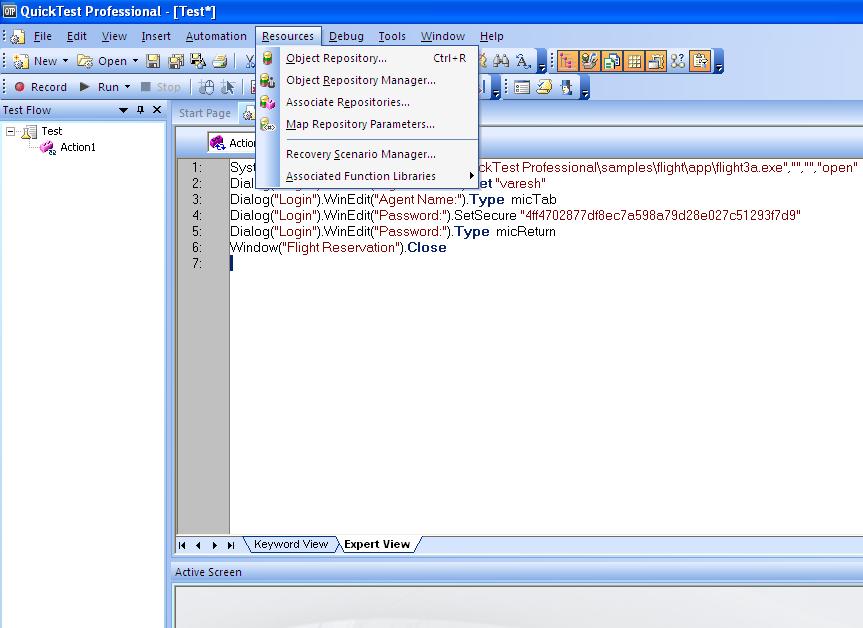Expand the Open dropdown arrow

point(135,61)
